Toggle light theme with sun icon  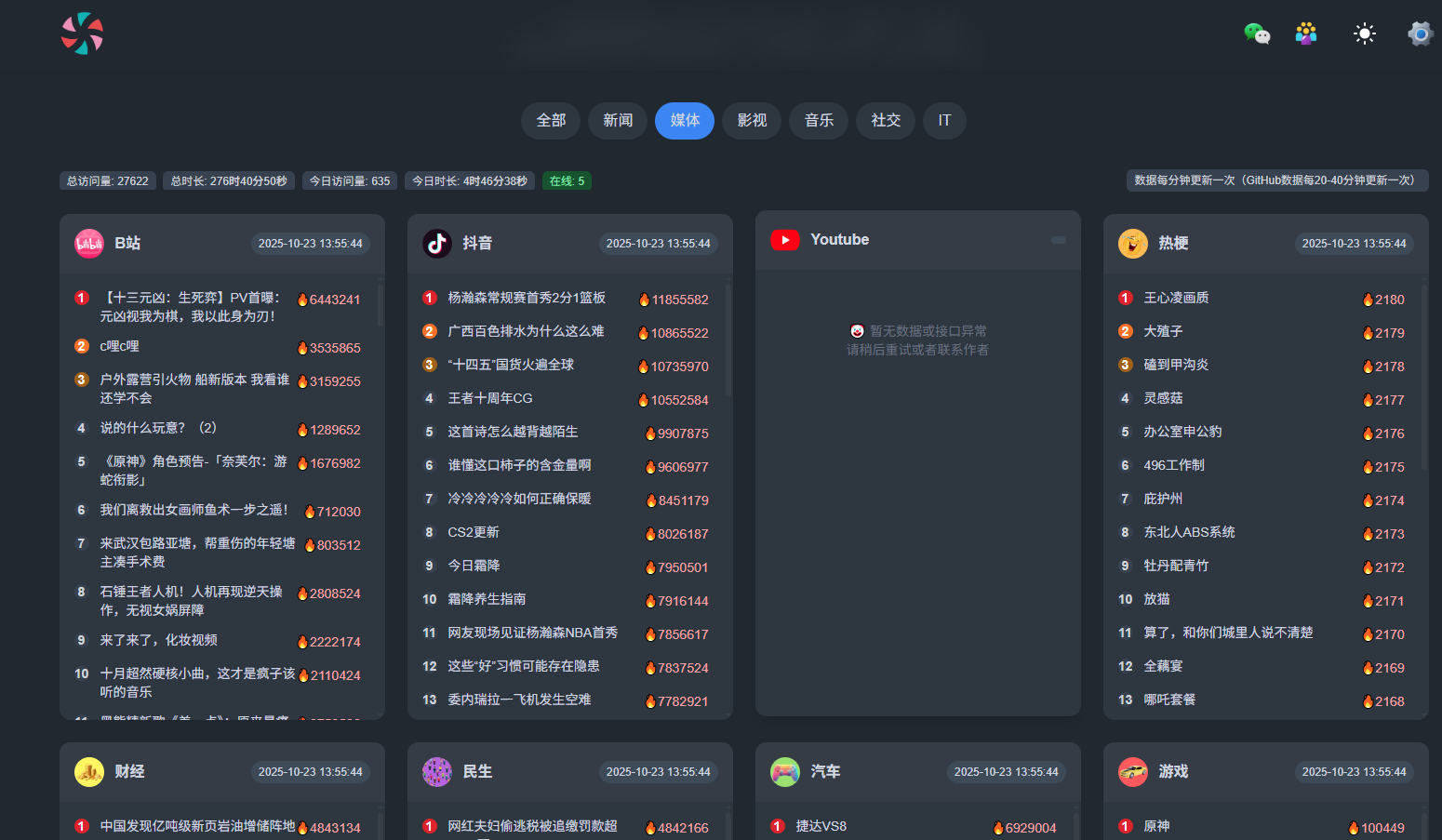[1364, 34]
